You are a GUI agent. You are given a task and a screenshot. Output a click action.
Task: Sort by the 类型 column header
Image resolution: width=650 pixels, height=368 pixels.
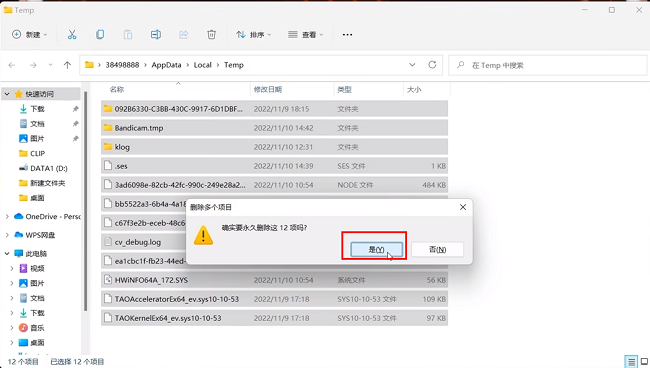[x=344, y=90]
